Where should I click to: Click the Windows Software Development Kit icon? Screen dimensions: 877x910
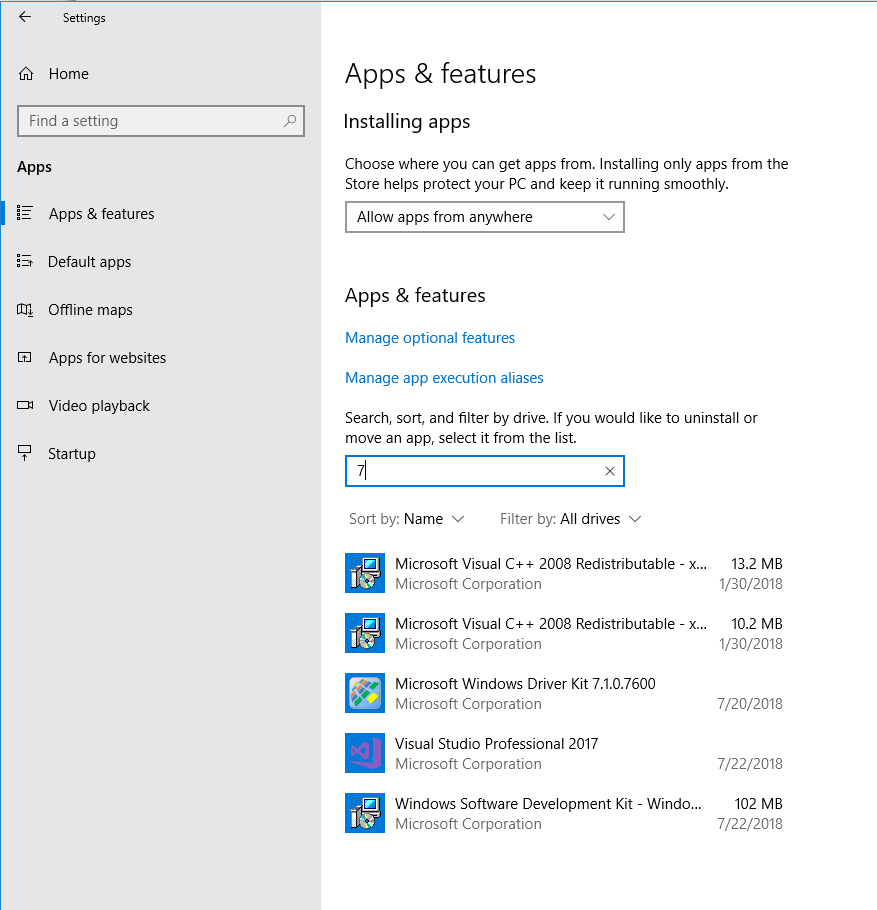coord(365,812)
